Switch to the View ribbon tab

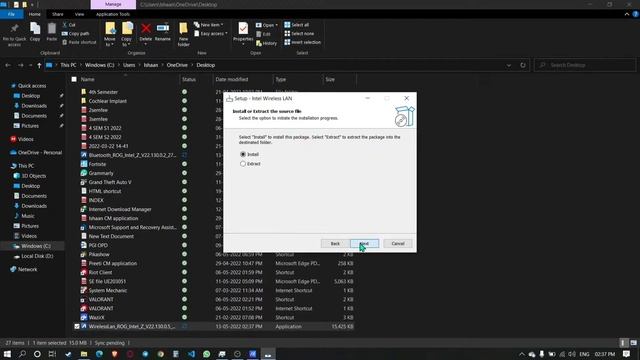tap(79, 14)
